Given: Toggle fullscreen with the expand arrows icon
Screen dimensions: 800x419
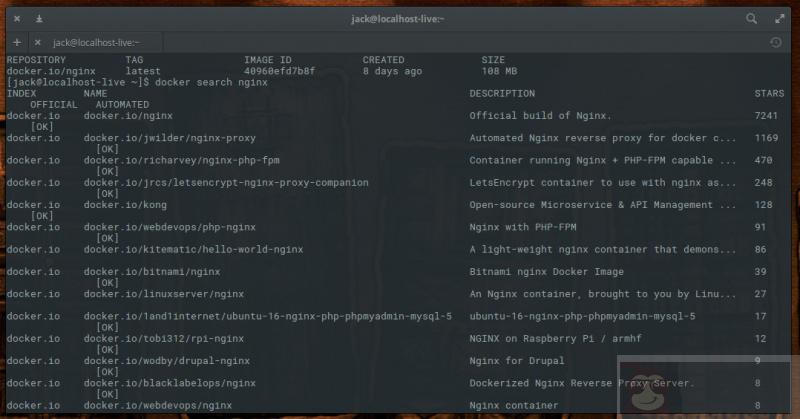Looking at the screenshot, I should click(x=780, y=19).
